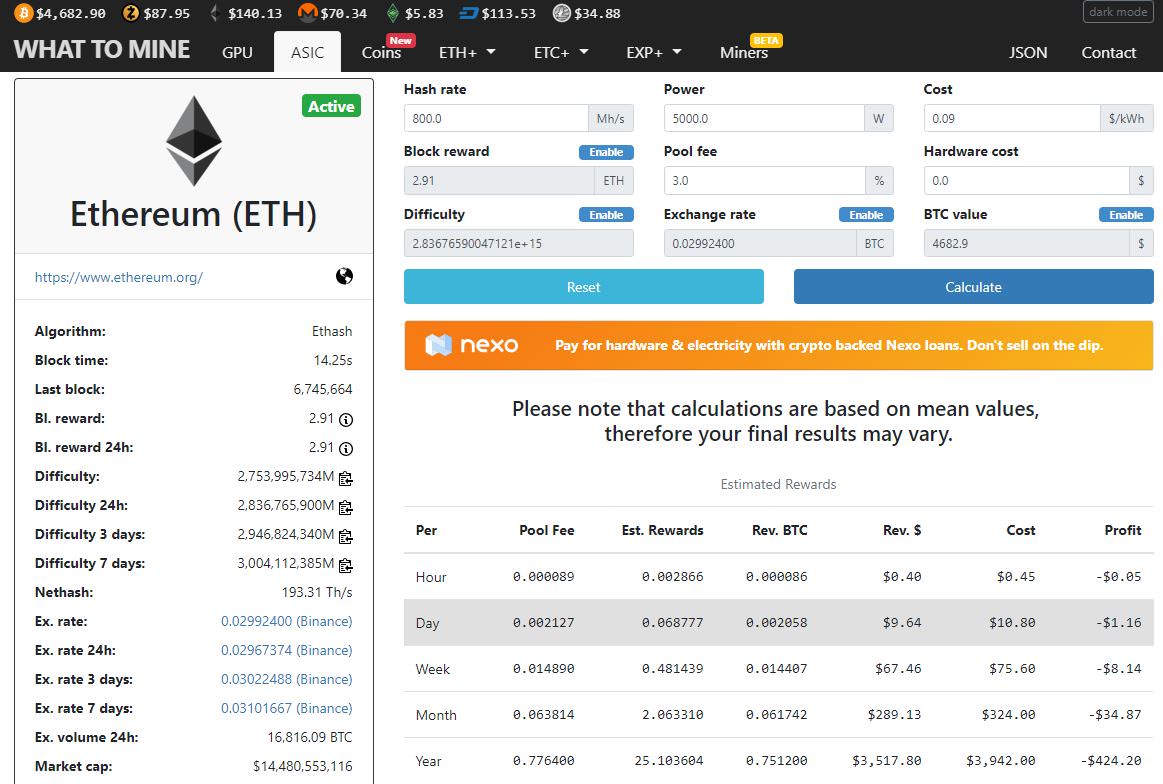This screenshot has height=784, width=1163.
Task: Click the Reset button
Action: (x=584, y=287)
